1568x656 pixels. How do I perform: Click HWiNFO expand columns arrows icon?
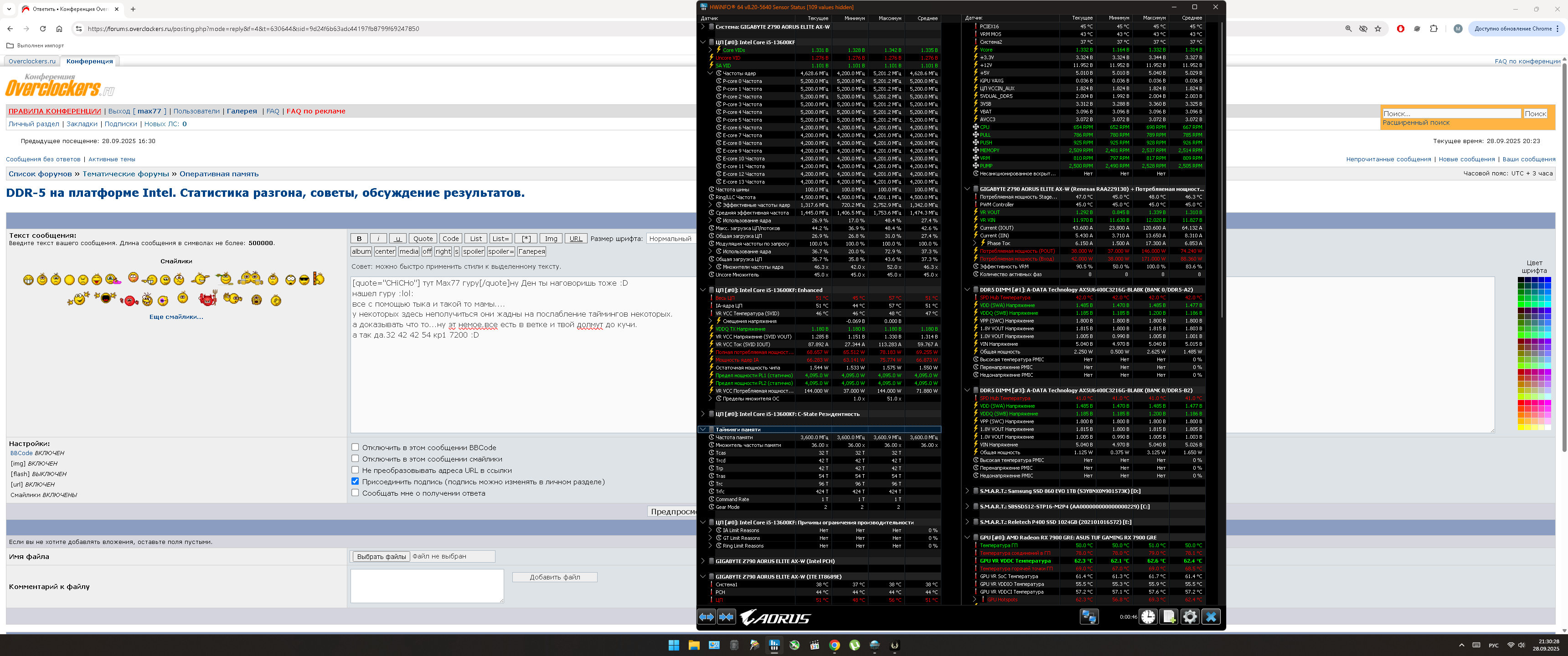pyautogui.click(x=706, y=617)
